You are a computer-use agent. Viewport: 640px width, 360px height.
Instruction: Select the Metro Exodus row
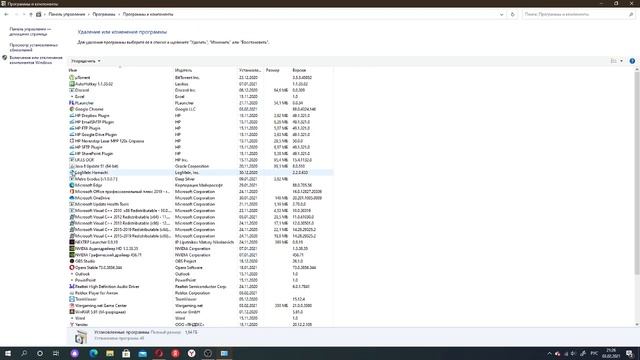coord(200,179)
